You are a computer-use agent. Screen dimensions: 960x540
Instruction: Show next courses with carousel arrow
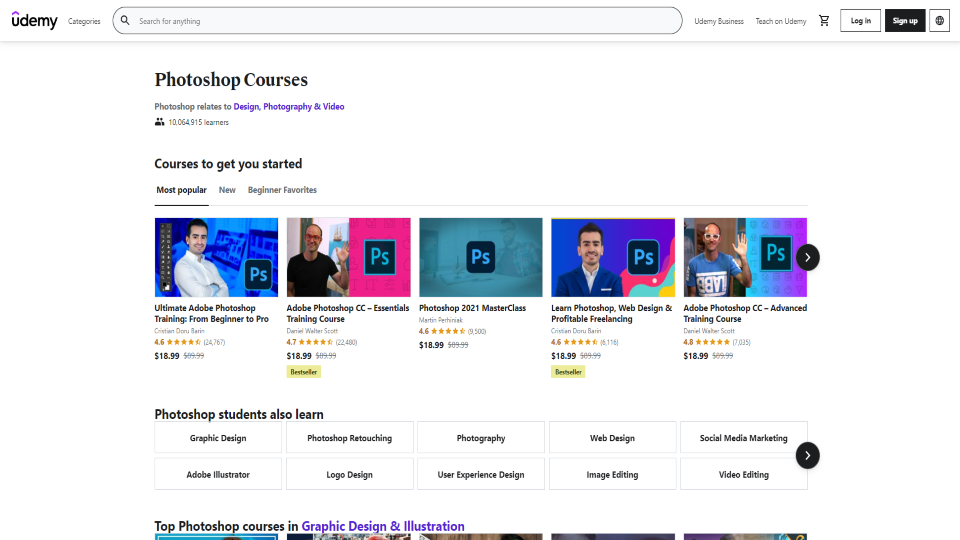point(808,257)
